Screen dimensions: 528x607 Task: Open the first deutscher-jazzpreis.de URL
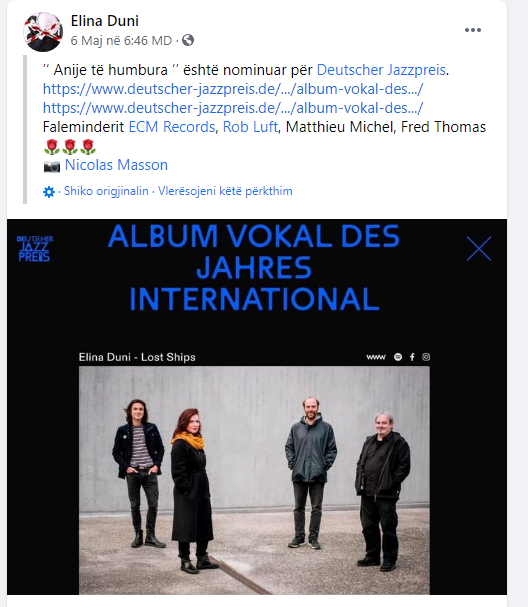pos(233,89)
